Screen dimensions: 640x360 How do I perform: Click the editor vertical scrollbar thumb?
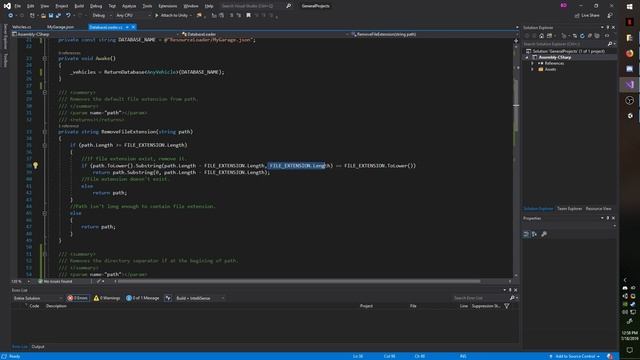[x=516, y=105]
